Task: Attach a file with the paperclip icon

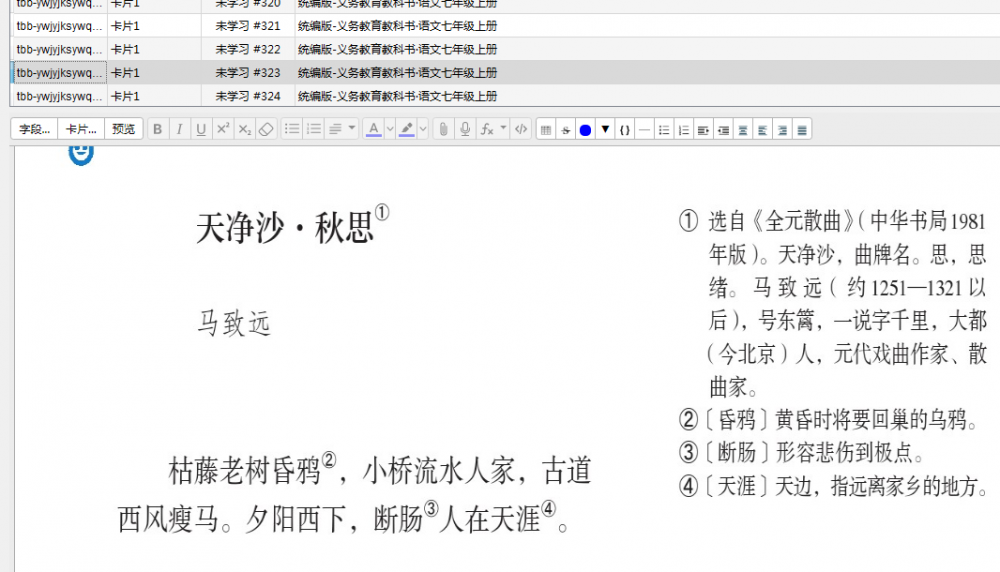Action: (x=443, y=129)
